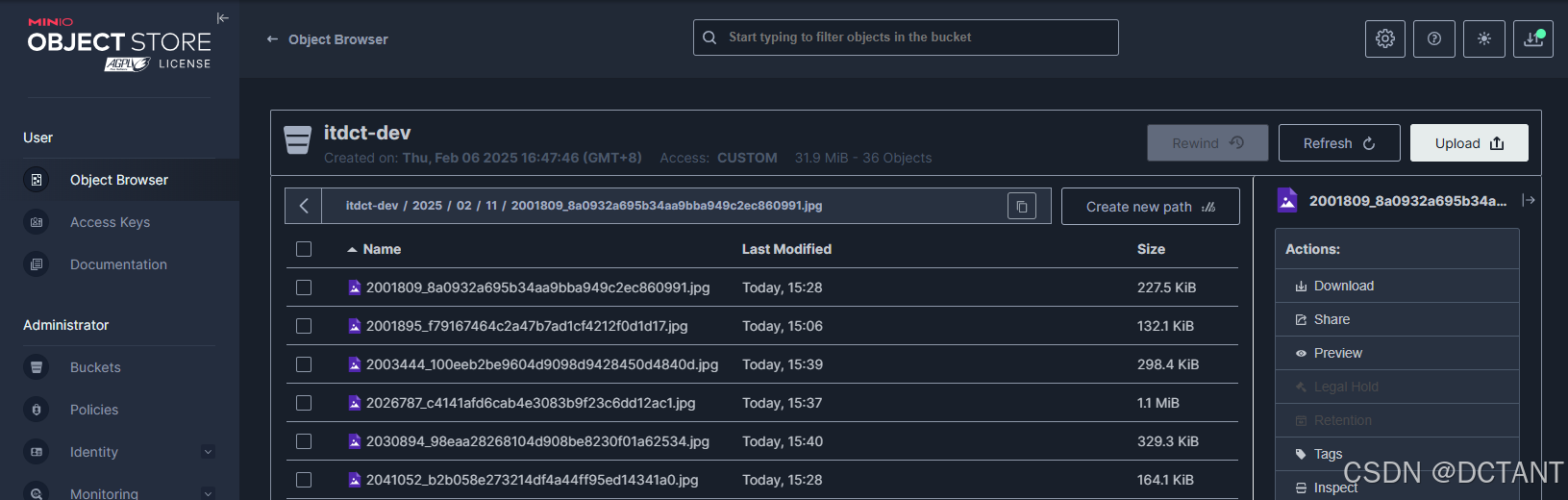Viewport: 1568px width, 500px height.
Task: Open downloads/uploads manager icon
Action: [1533, 38]
